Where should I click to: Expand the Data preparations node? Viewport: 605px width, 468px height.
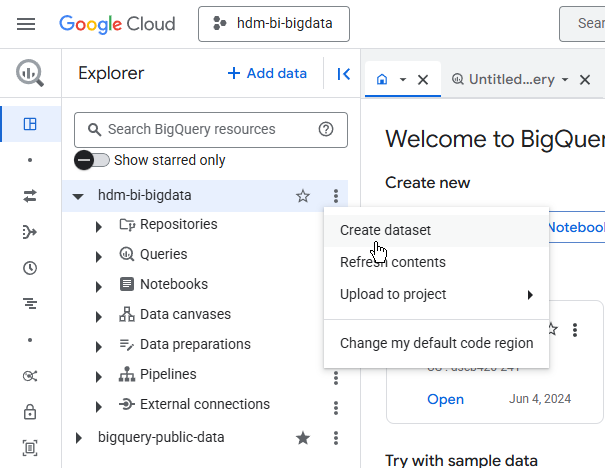[99, 347]
